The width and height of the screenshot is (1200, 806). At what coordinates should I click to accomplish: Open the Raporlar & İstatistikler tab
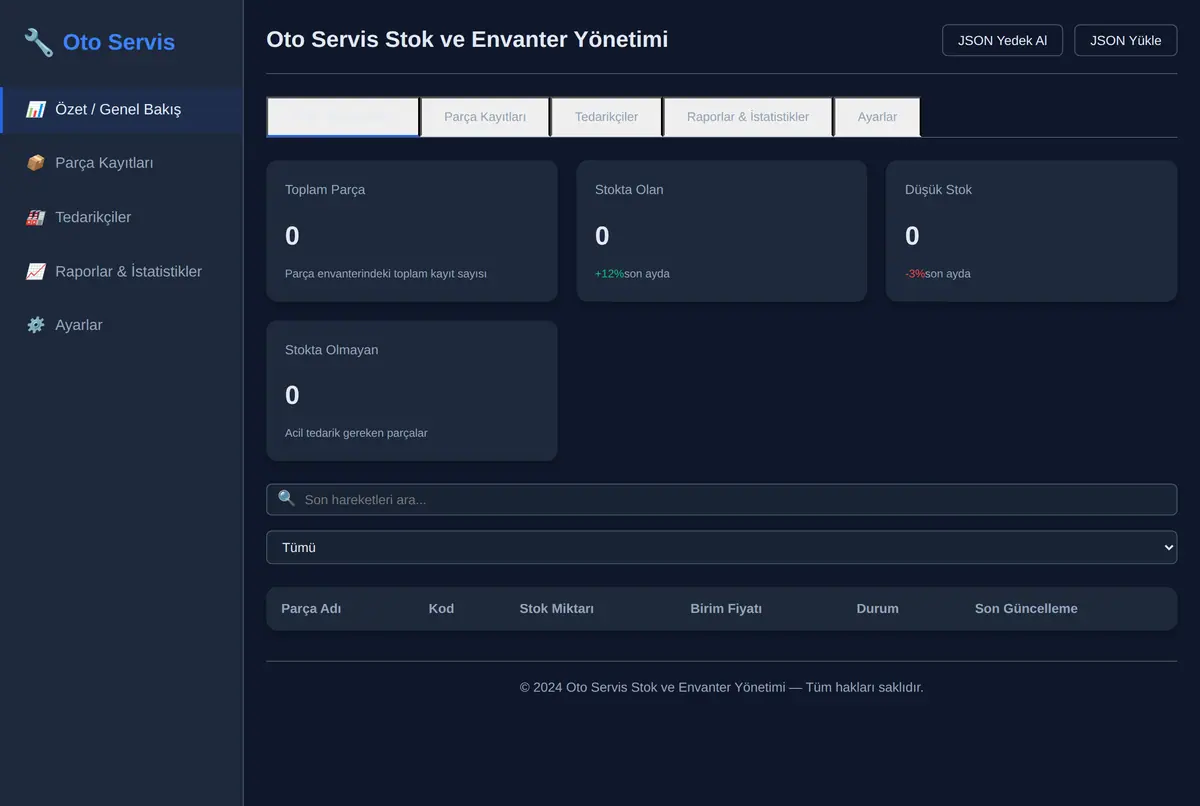(x=748, y=117)
